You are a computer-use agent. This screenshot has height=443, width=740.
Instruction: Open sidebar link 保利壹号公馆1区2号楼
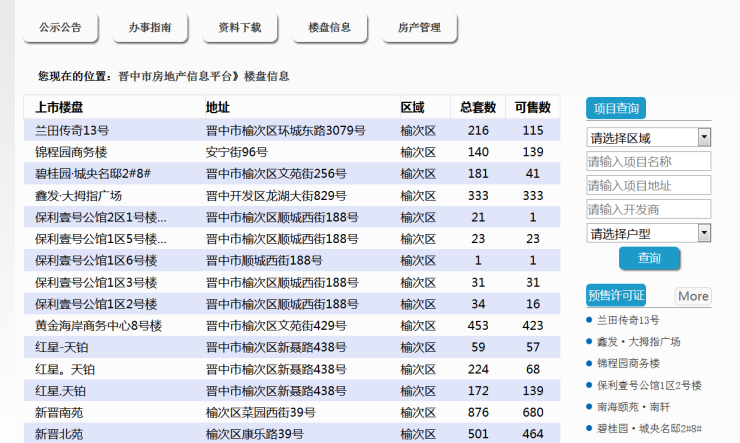click(649, 385)
